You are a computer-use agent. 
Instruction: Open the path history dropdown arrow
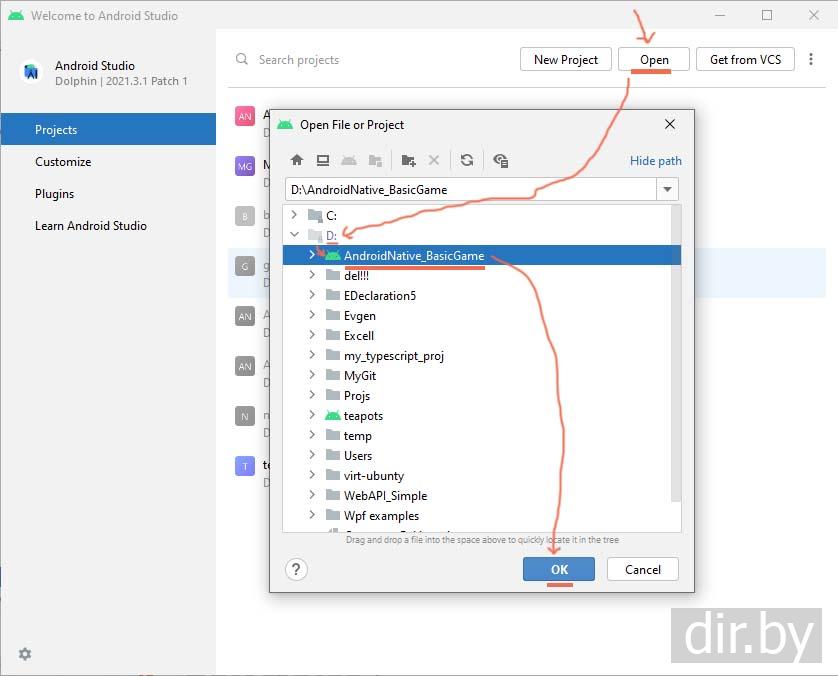[667, 189]
